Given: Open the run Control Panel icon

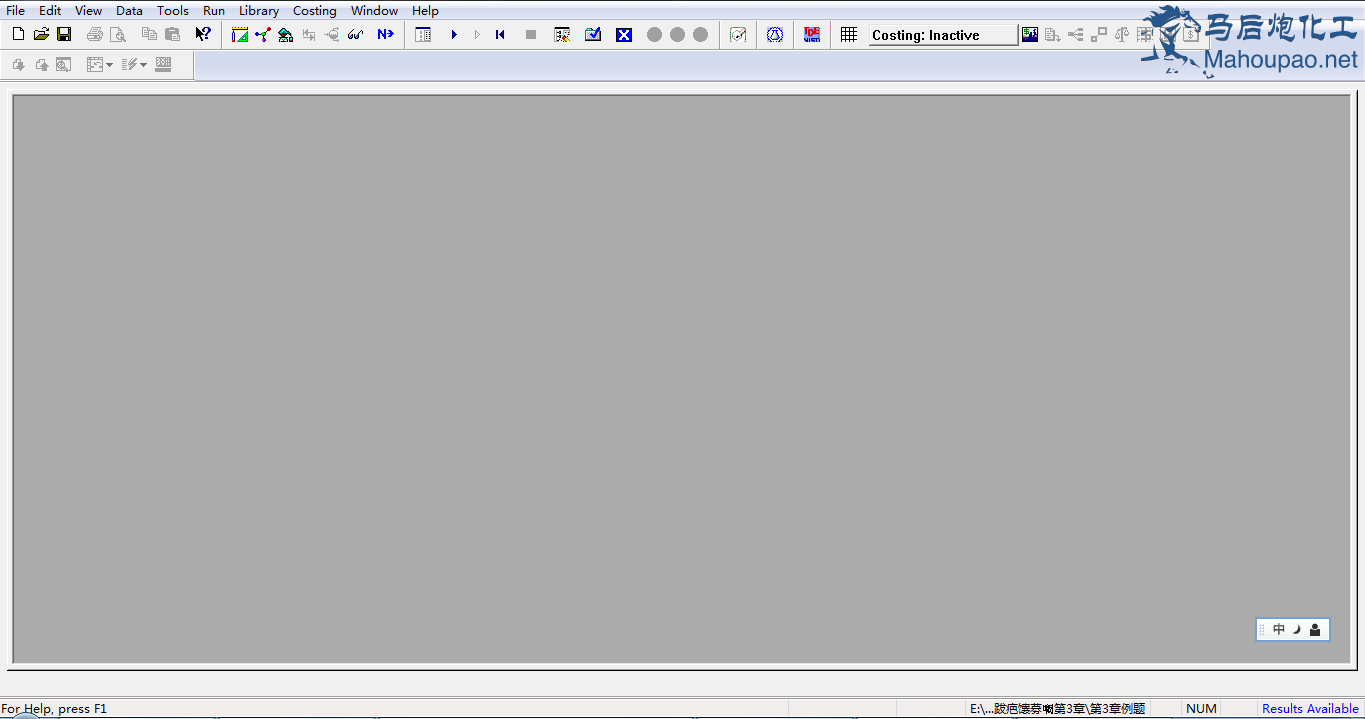Looking at the screenshot, I should pyautogui.click(x=423, y=35).
